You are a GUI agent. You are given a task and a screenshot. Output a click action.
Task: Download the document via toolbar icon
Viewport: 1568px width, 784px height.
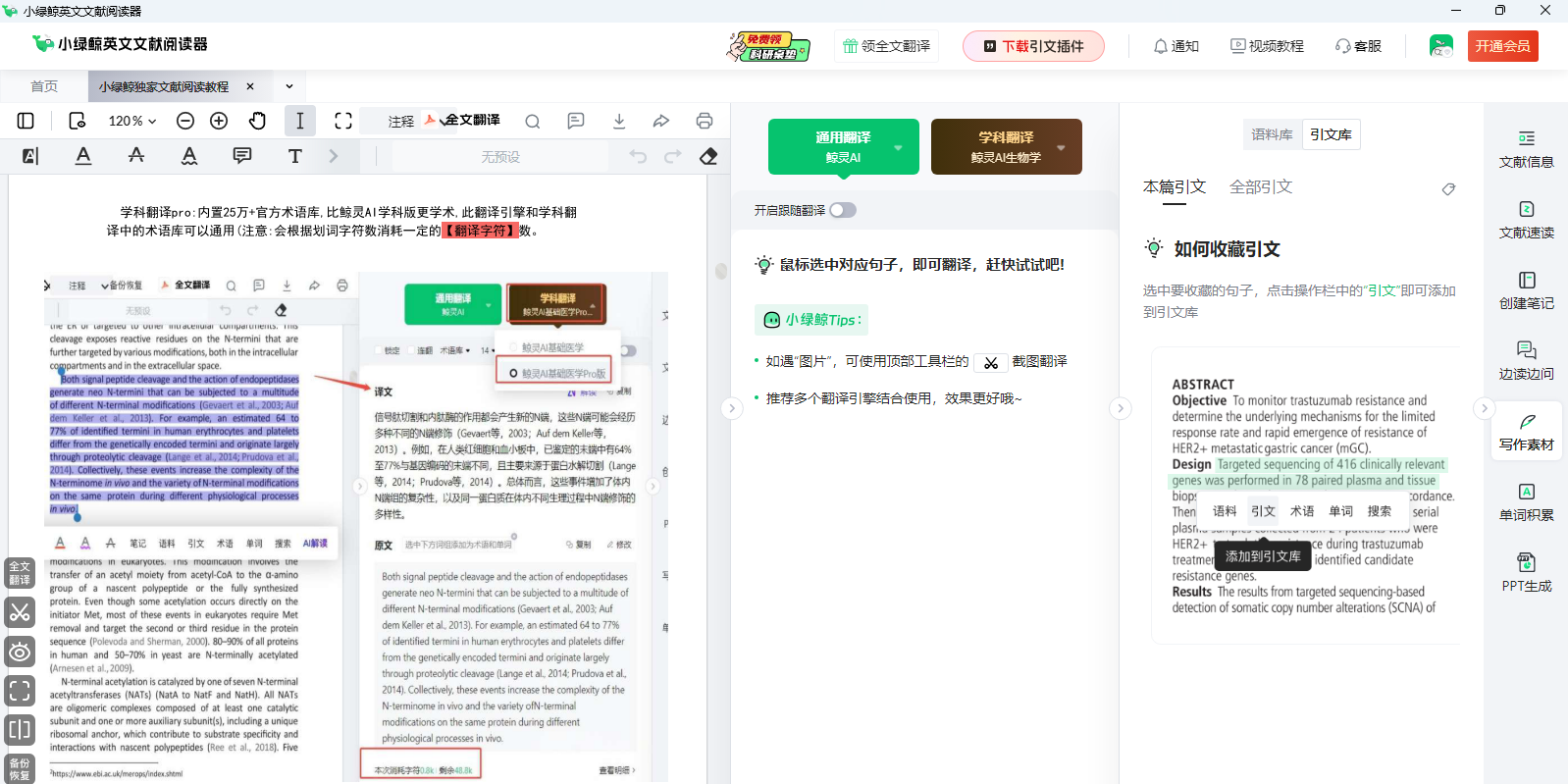[x=619, y=121]
